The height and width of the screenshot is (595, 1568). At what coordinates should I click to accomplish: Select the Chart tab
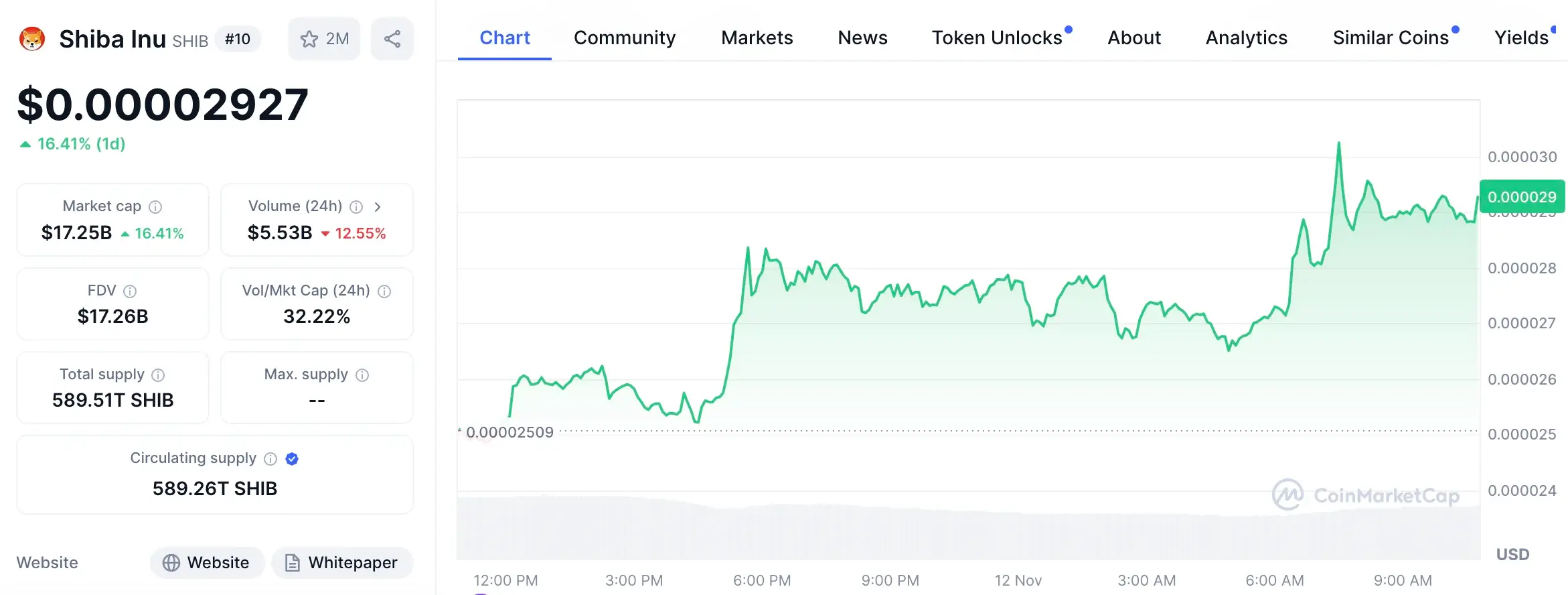pyautogui.click(x=505, y=38)
